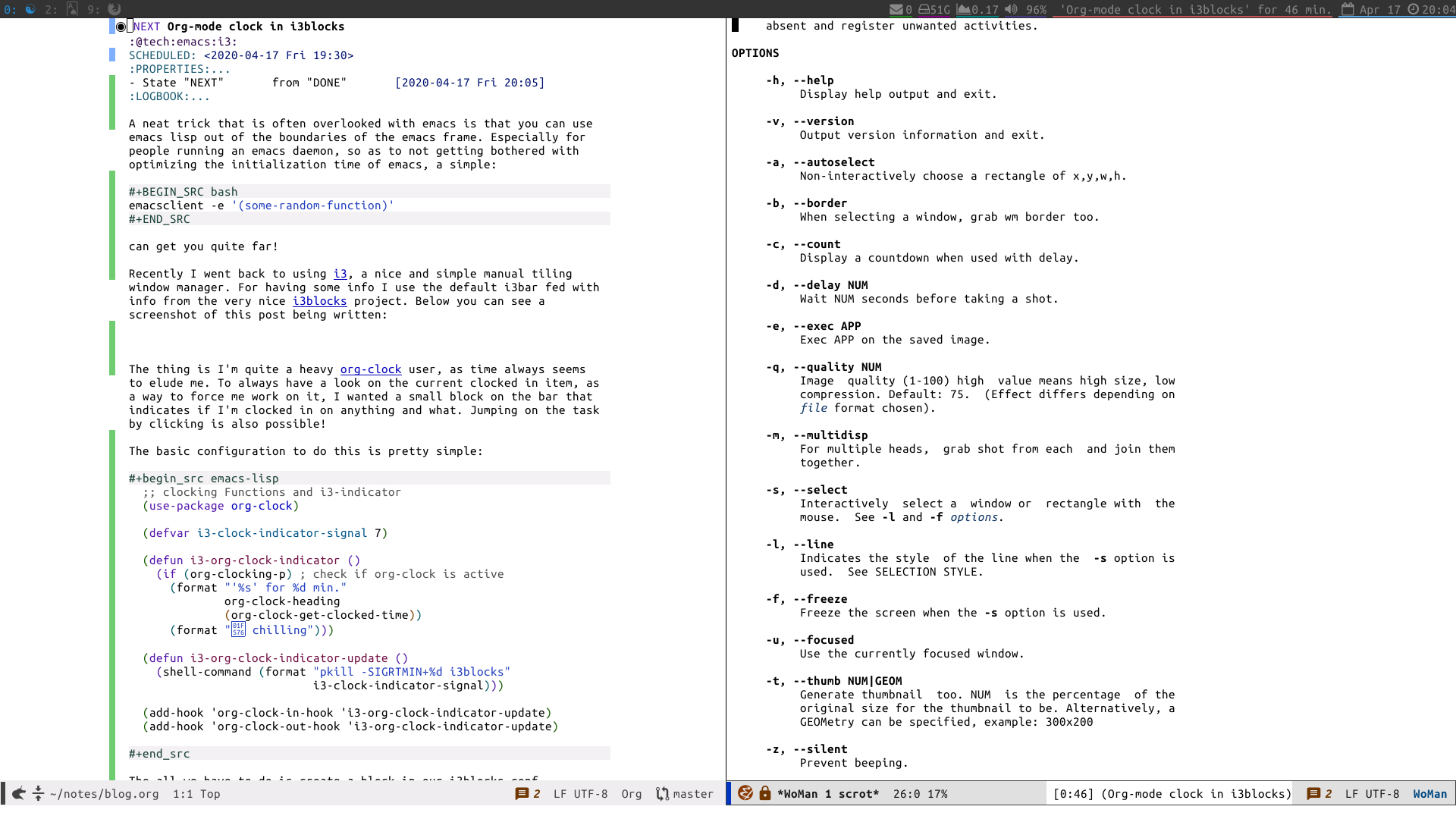Click the disk drive icon showing 51G
This screenshot has width=1456, height=819.
tap(924, 9)
